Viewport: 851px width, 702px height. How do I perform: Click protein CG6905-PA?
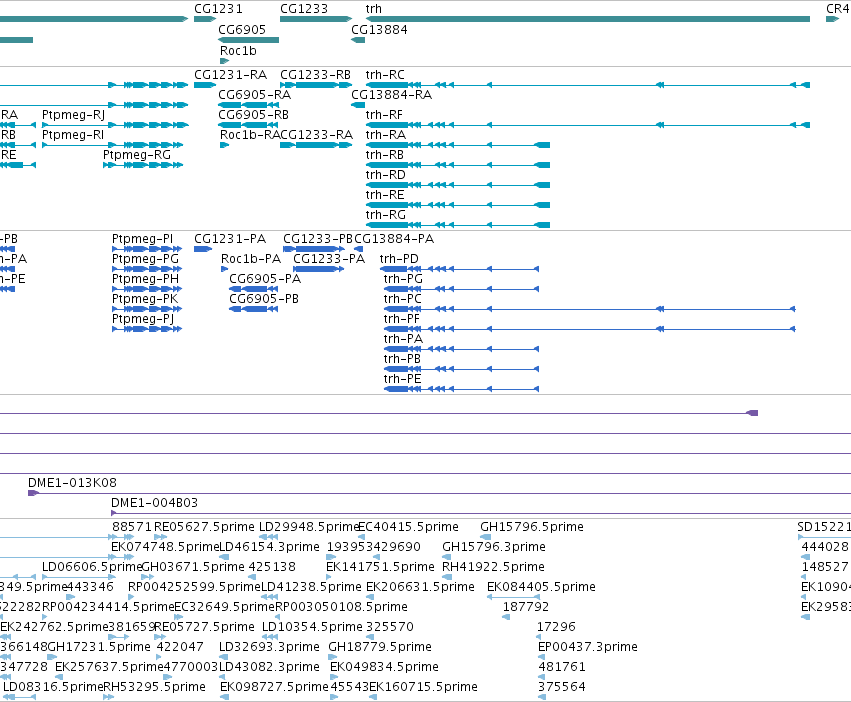pos(265,280)
